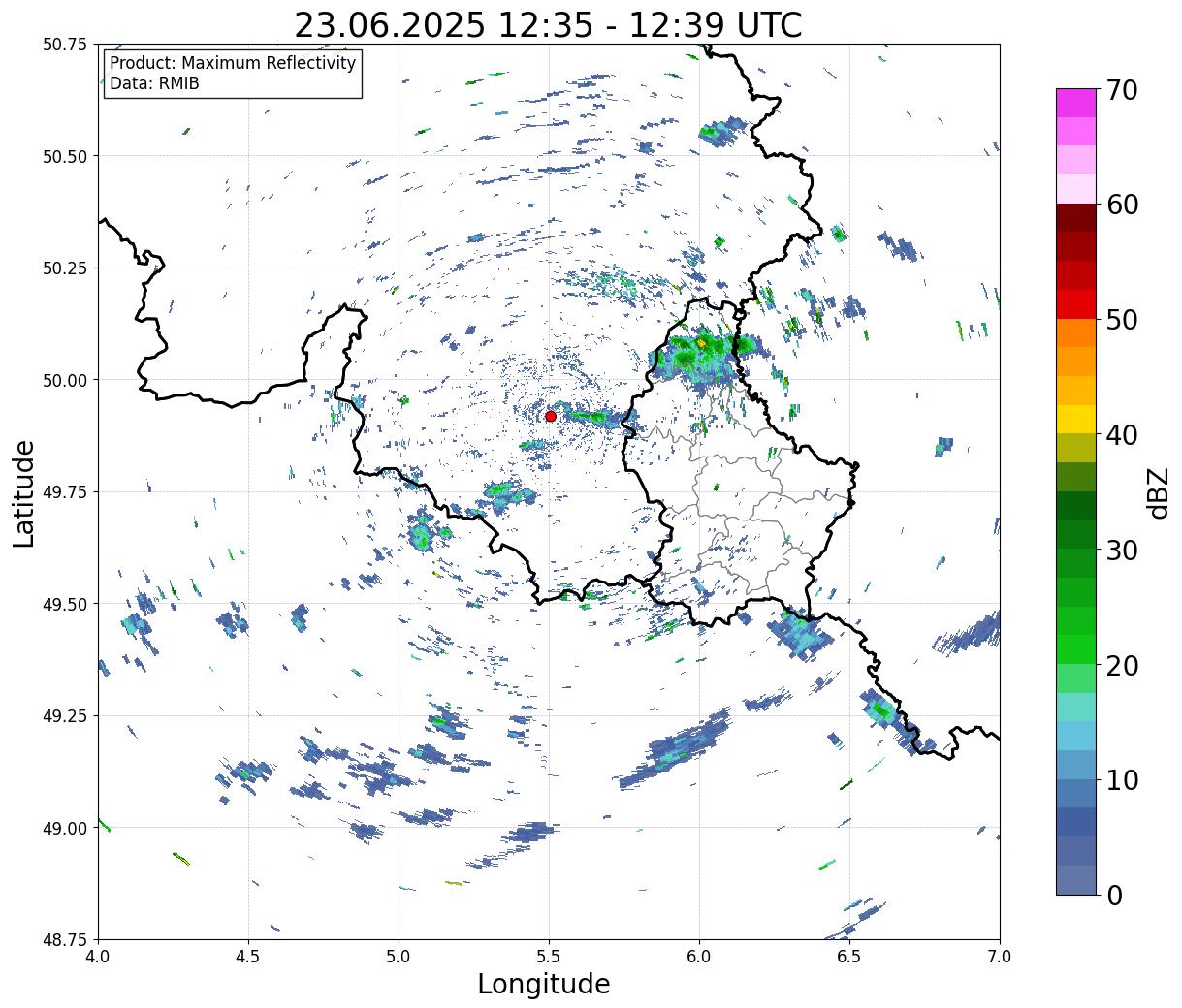Click the dark green colorbar segment near 30
The height and width of the screenshot is (1008, 1182).
coord(1076,506)
